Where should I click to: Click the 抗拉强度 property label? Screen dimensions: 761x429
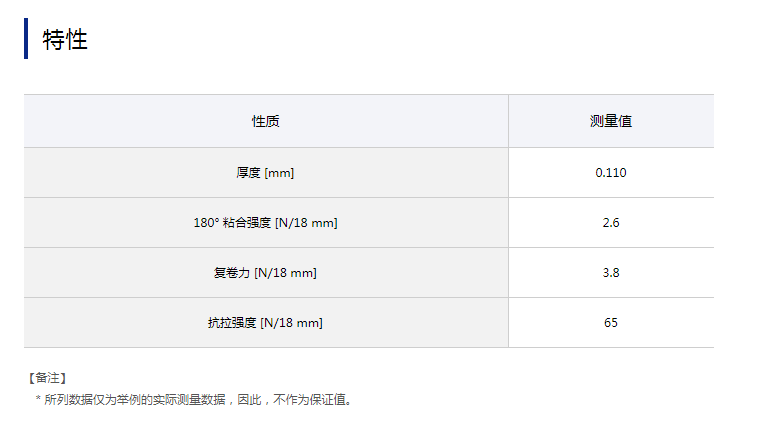point(231,322)
